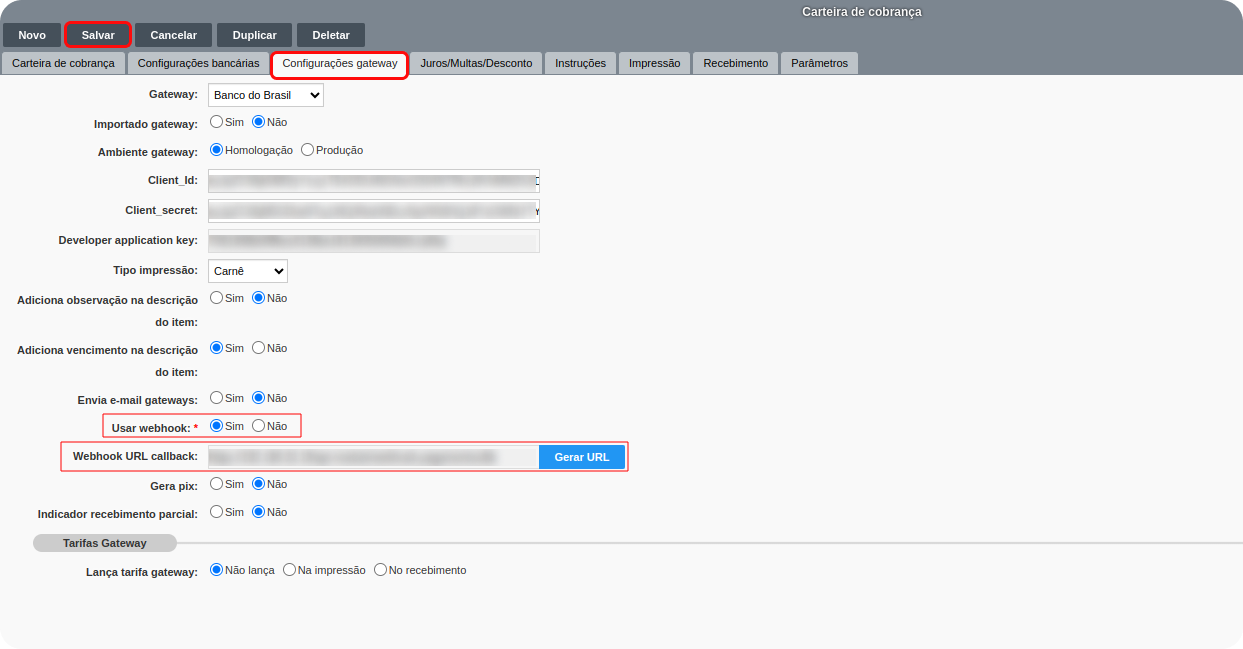Go to the Parâmetros tab
This screenshot has height=649, width=1243.
(819, 63)
